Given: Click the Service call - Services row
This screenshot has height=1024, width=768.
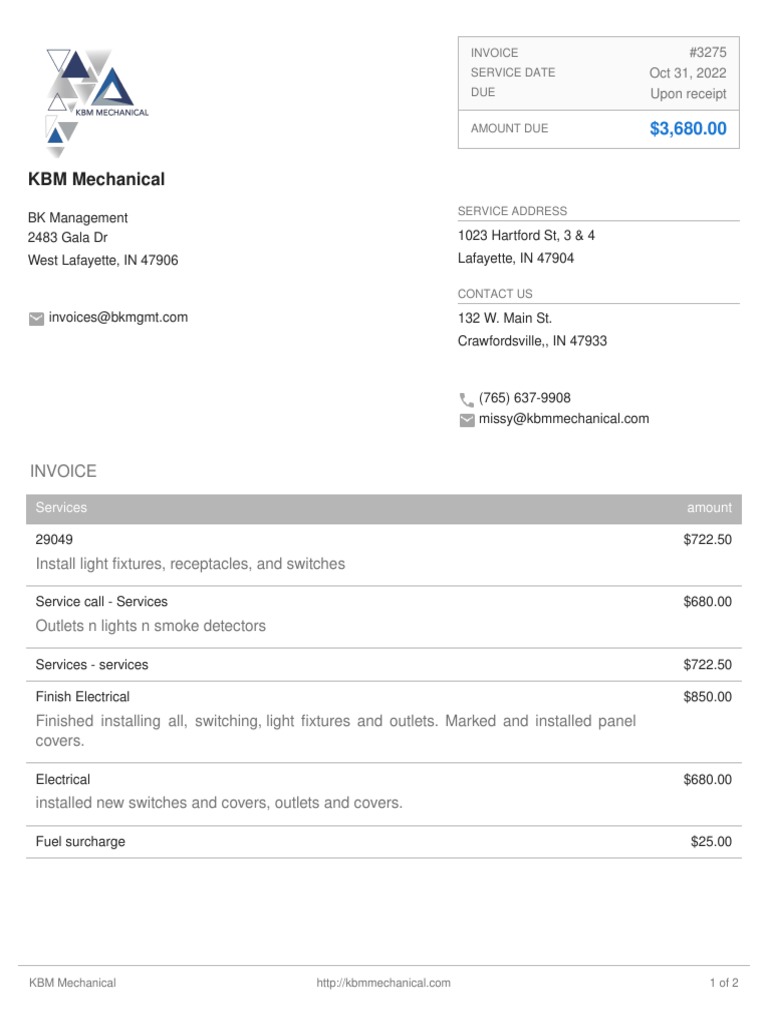Looking at the screenshot, I should click(x=102, y=602).
